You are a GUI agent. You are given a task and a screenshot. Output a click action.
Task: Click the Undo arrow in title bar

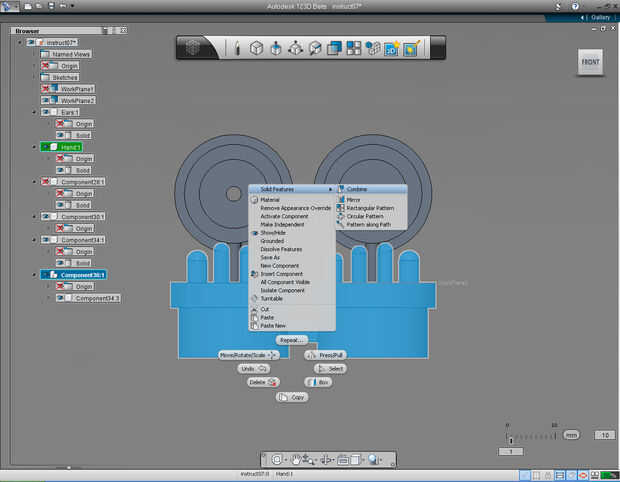(x=63, y=6)
